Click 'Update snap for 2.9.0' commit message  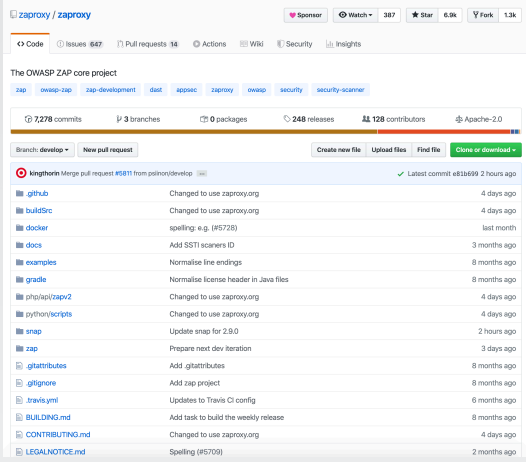[204, 331]
